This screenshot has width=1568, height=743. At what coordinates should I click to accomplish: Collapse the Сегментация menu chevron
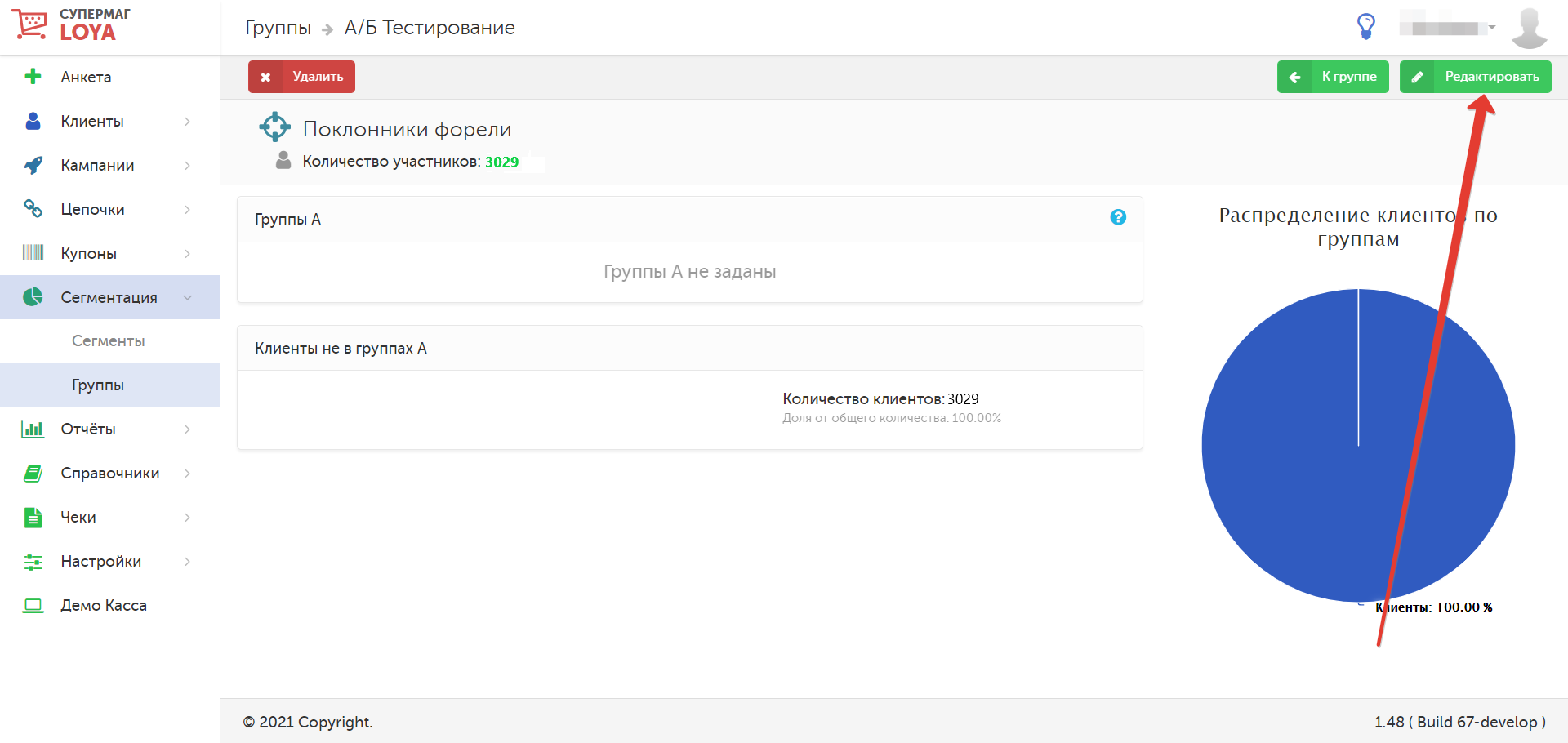tap(187, 297)
